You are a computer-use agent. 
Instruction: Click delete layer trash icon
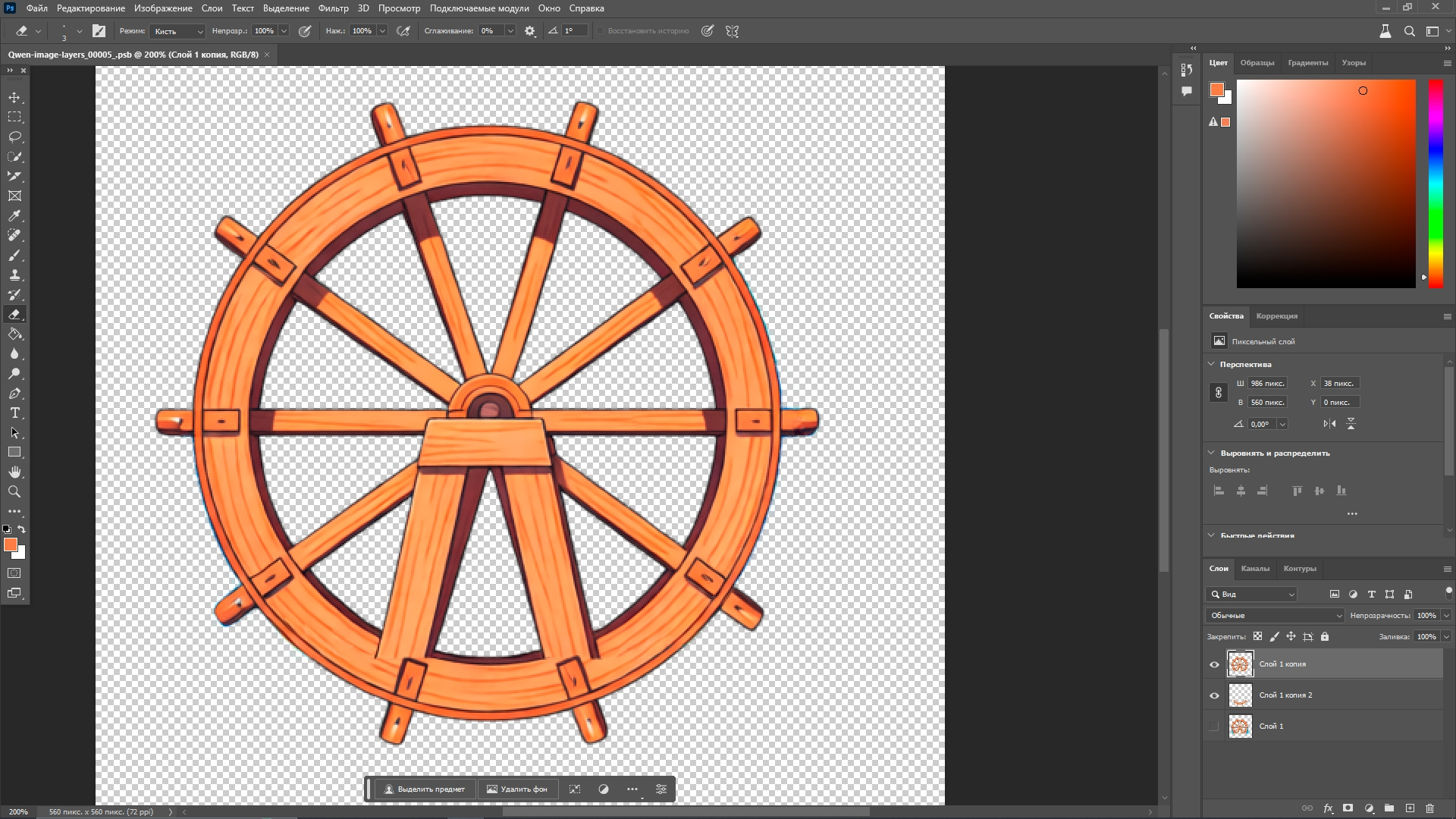pos(1429,808)
